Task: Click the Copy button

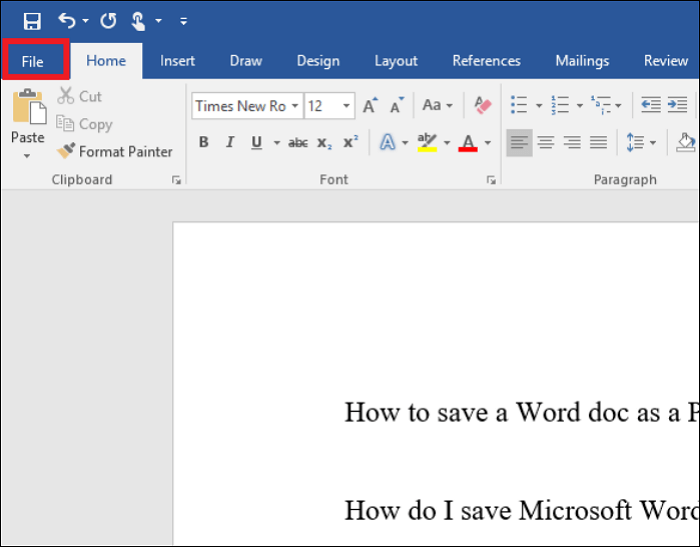Action: pyautogui.click(x=84, y=124)
